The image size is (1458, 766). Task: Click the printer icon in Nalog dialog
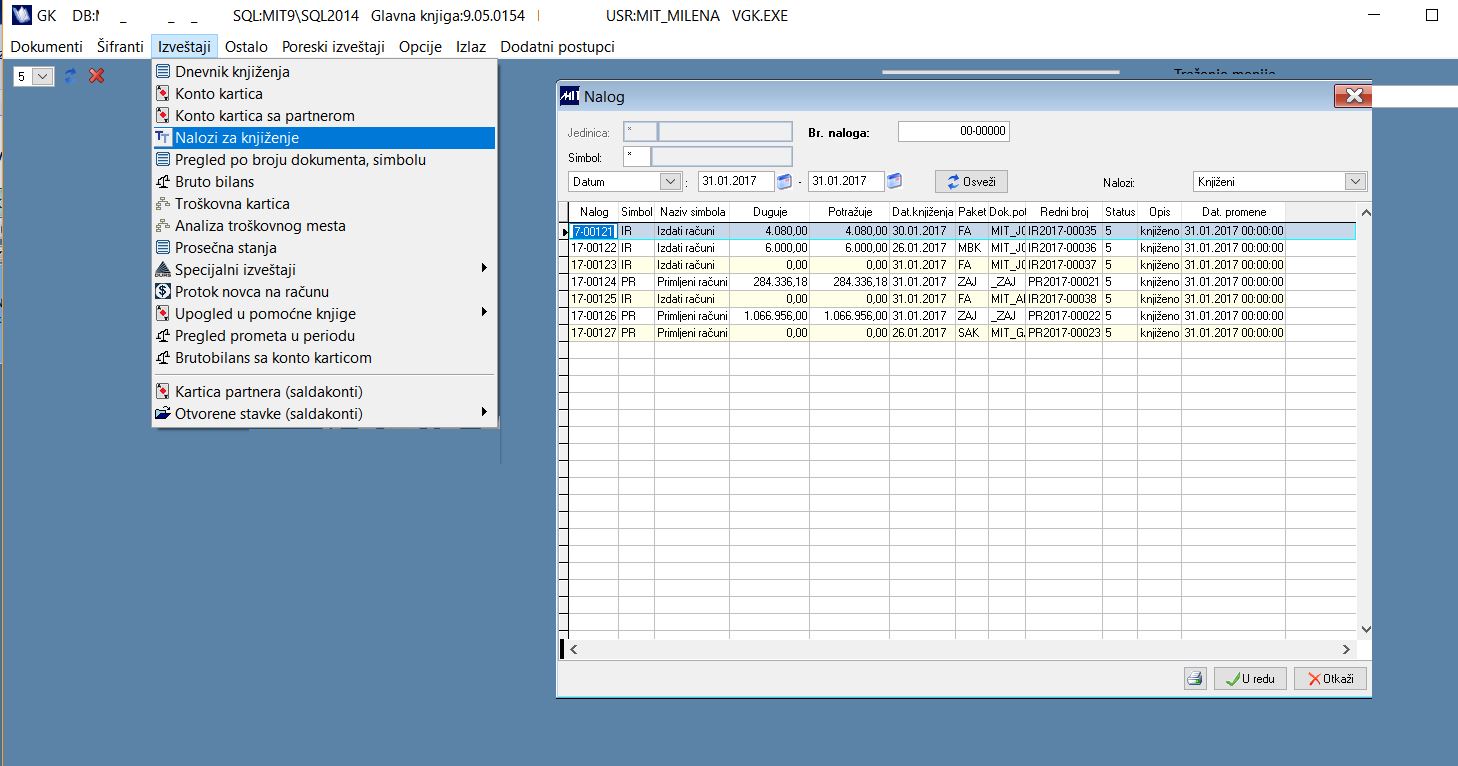coord(1194,679)
